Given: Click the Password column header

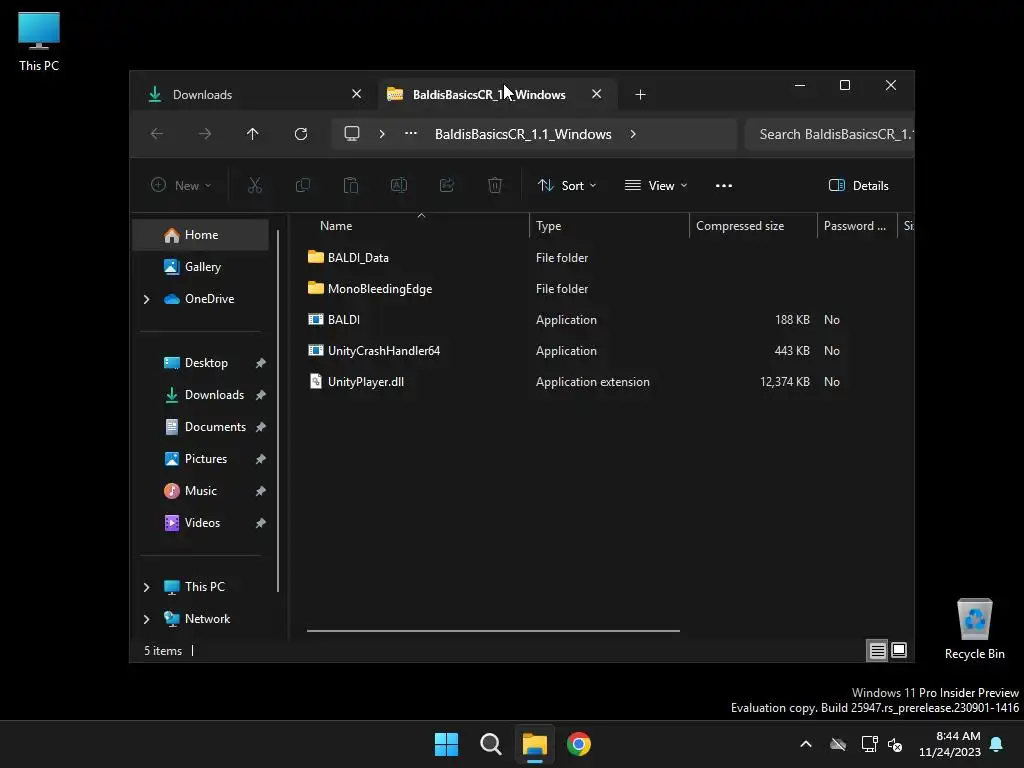Looking at the screenshot, I should (857, 226).
